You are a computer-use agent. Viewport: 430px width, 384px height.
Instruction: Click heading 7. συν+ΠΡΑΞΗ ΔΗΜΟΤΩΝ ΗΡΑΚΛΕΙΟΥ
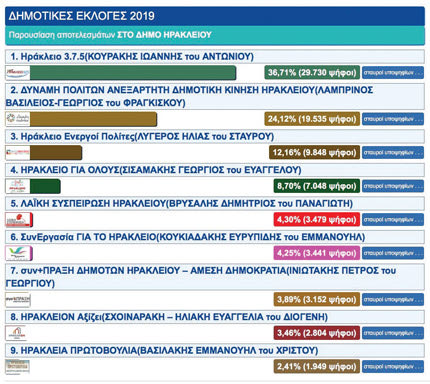[x=215, y=277]
